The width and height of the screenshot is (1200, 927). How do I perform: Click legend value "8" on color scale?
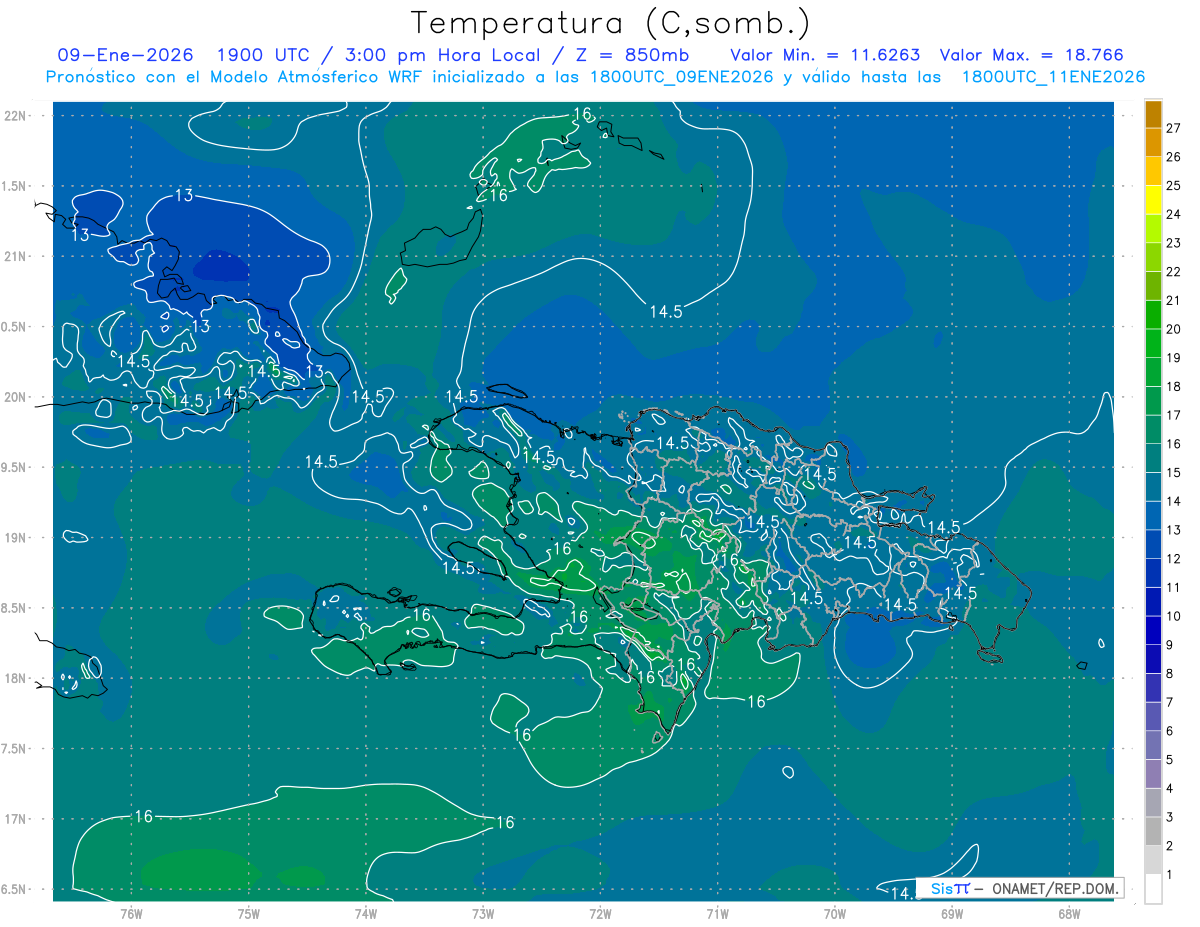point(1170,674)
